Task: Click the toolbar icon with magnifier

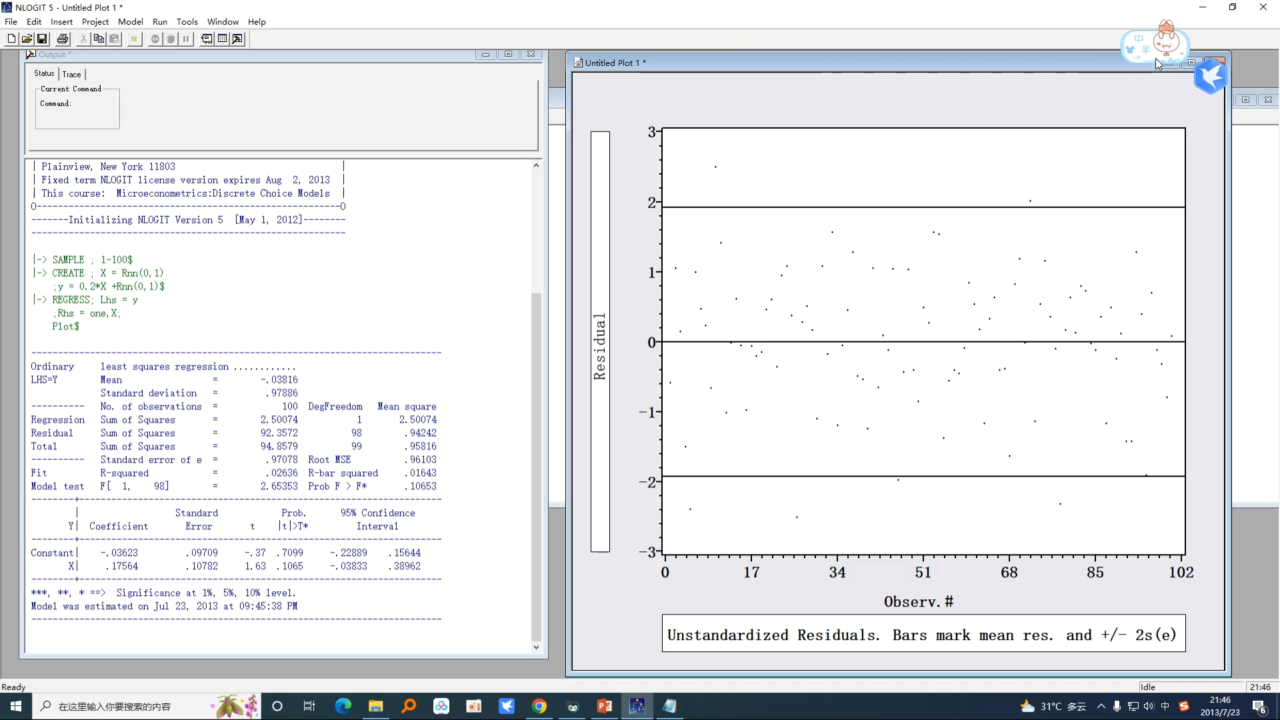Action: (x=237, y=39)
